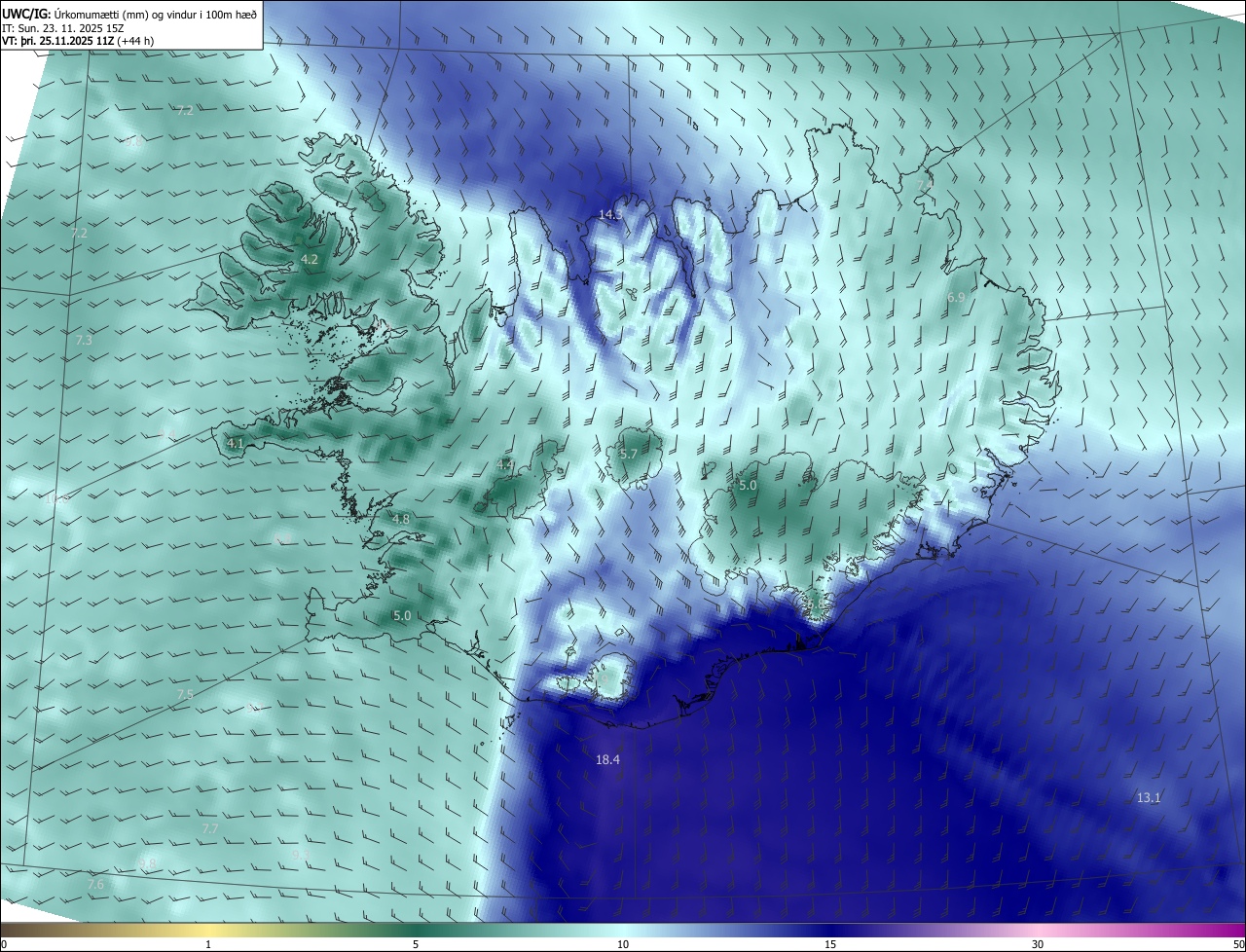Viewport: 1246px width, 952px height.
Task: Click the 50 tick label on the color scale
Action: coord(1238,945)
